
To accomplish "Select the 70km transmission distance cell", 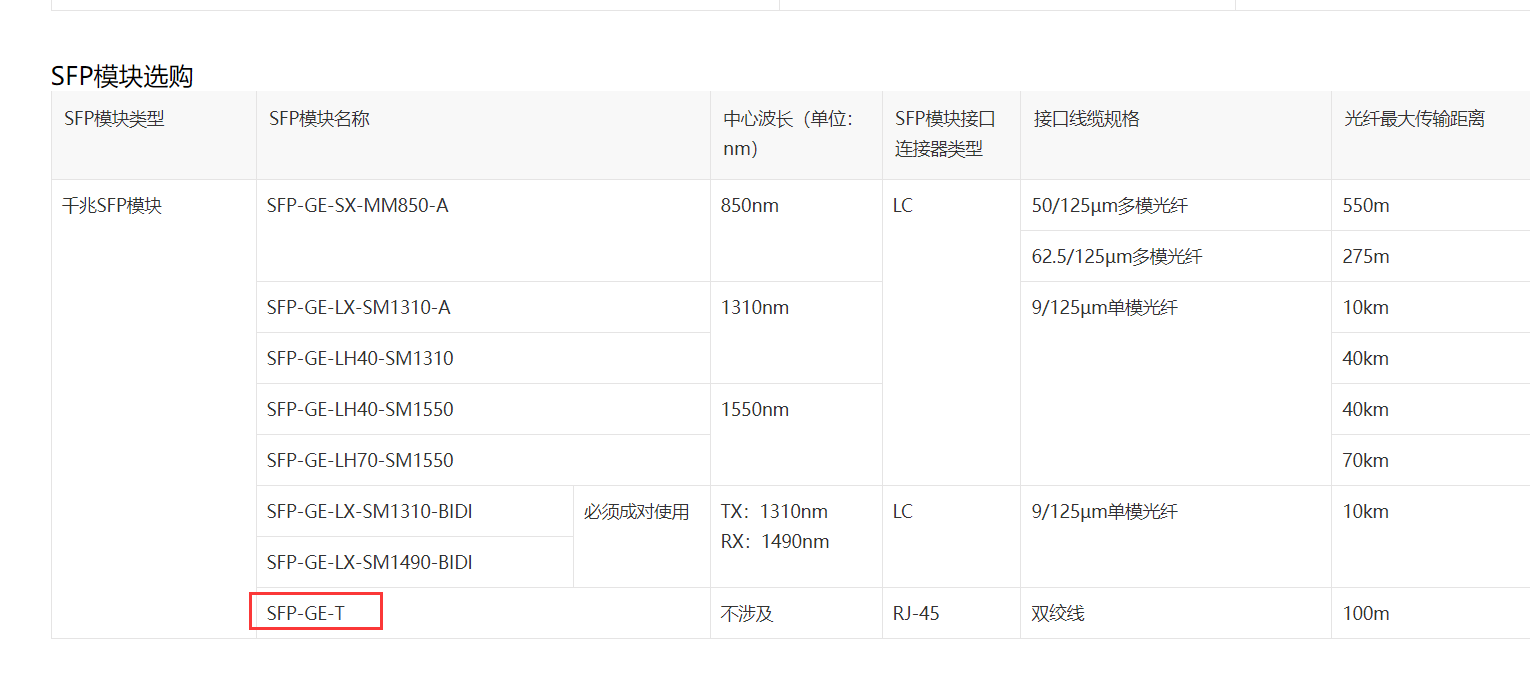I will click(1366, 460).
